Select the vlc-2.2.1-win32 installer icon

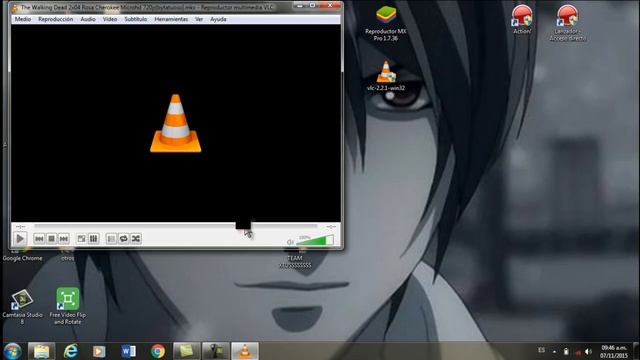[x=386, y=76]
